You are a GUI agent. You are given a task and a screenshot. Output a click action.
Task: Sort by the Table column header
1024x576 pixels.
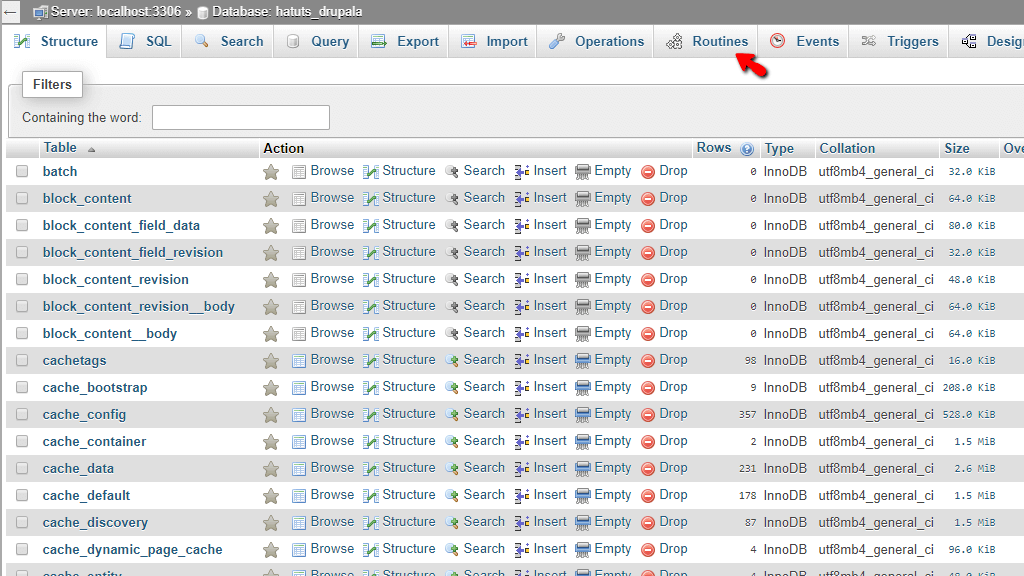click(x=60, y=148)
